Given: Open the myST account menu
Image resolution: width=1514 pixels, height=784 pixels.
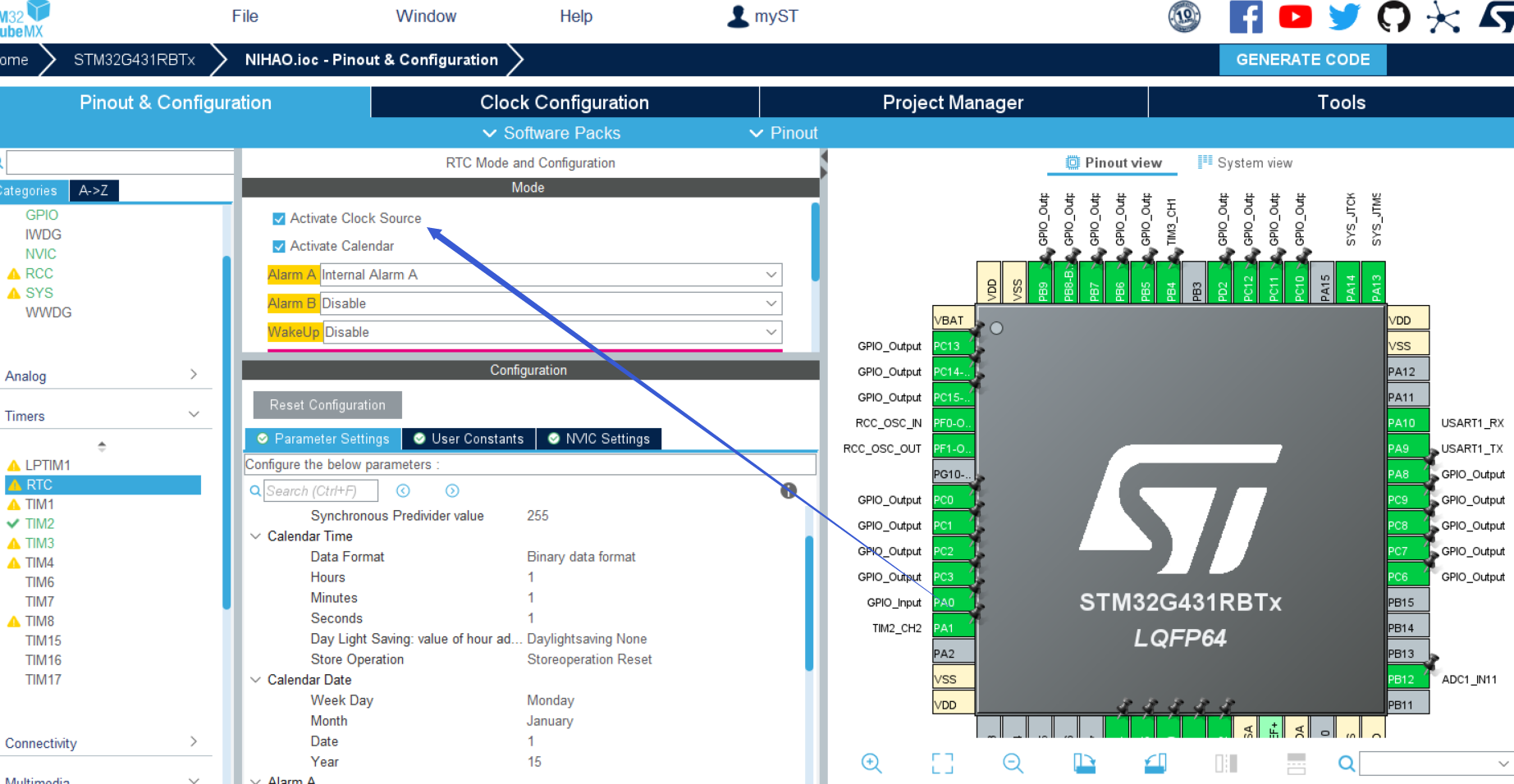Looking at the screenshot, I should coord(762,16).
